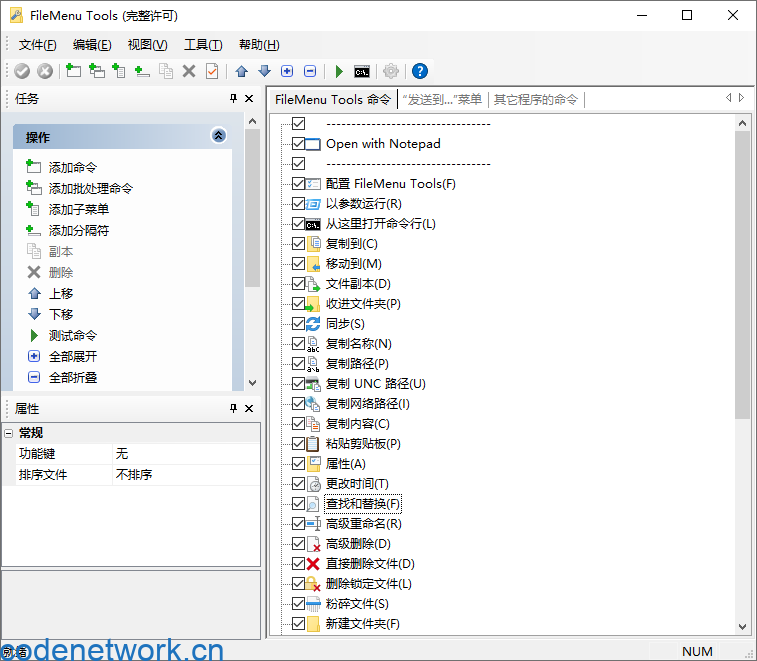
Task: Close the 任务 panel
Action: [249, 98]
